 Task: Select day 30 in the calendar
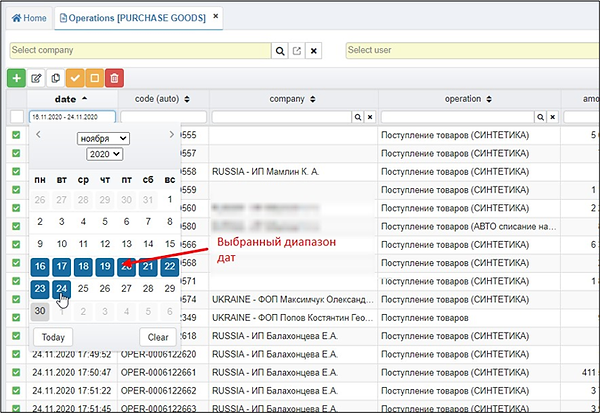tap(40, 311)
